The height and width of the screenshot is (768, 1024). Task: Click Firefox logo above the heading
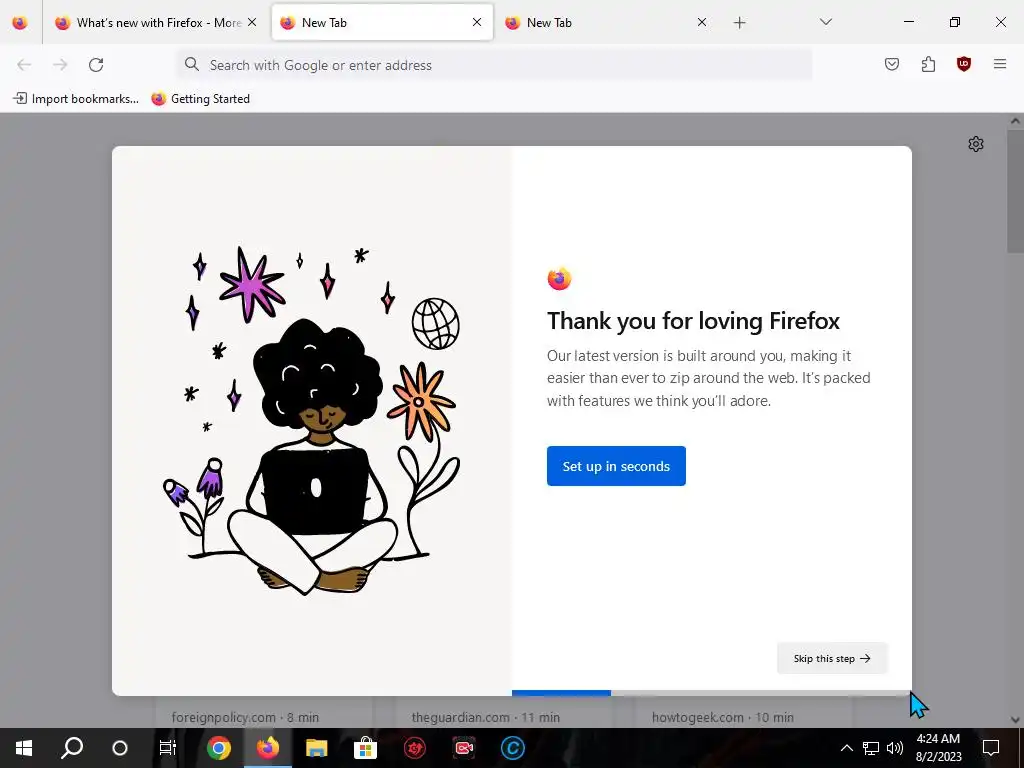click(x=559, y=279)
